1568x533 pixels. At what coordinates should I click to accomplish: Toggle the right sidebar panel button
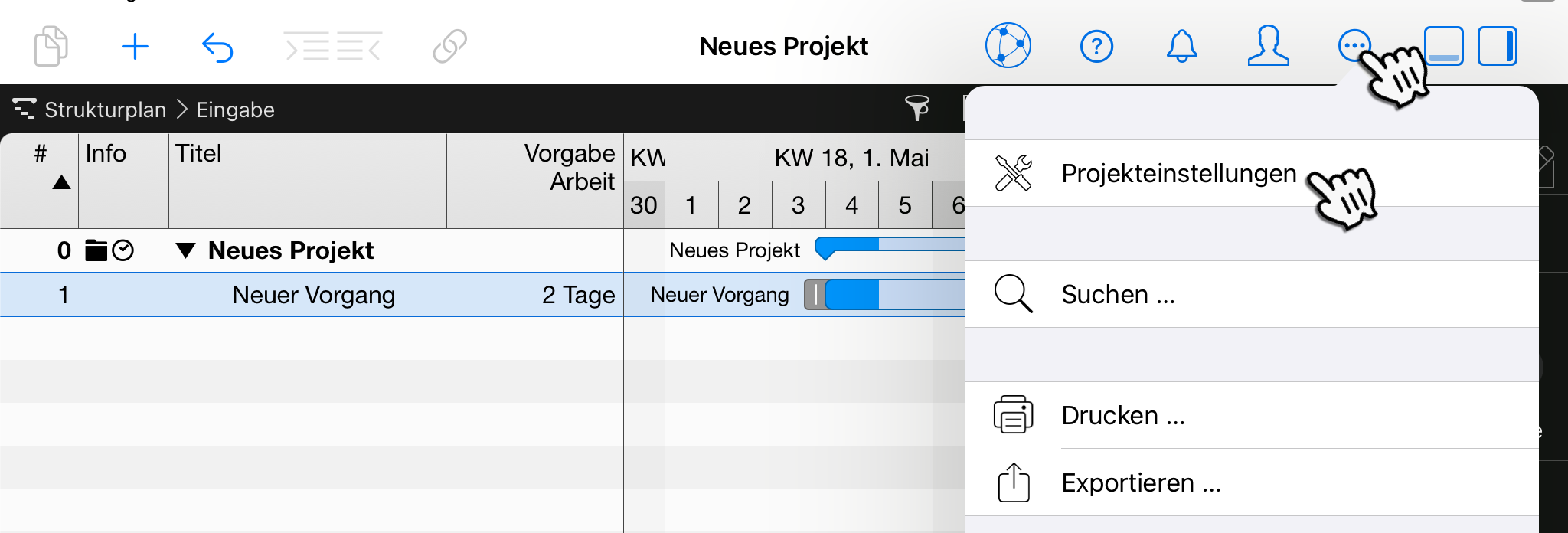click(x=1498, y=46)
